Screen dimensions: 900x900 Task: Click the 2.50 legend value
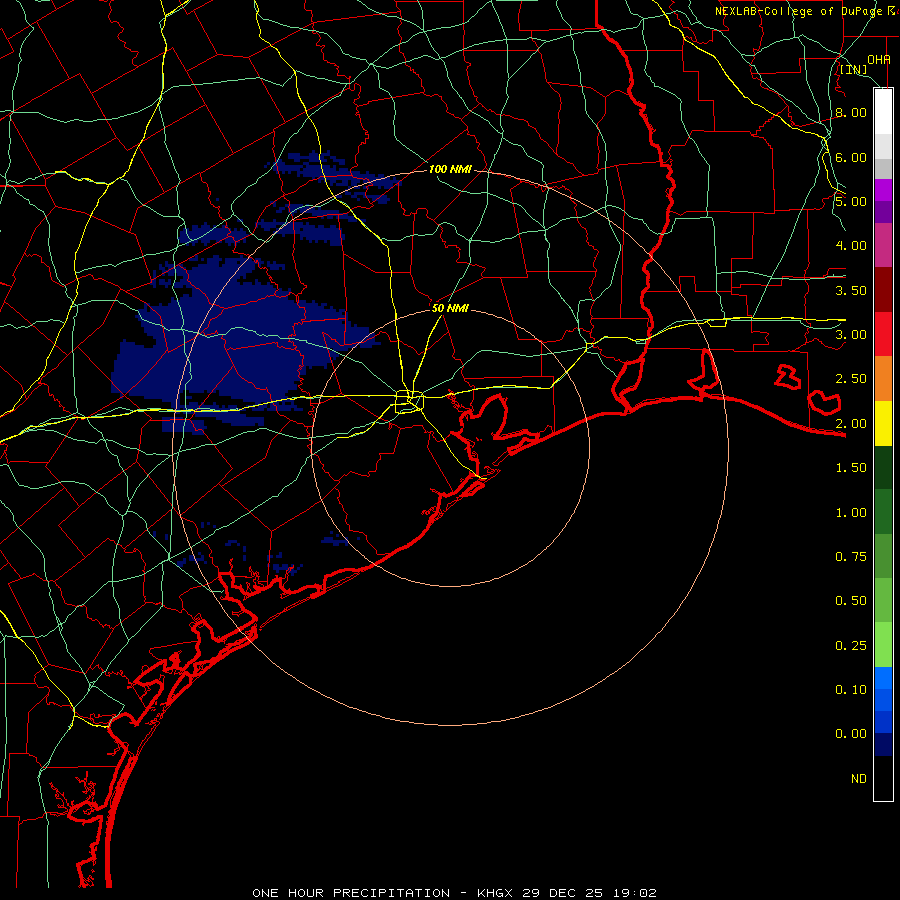click(x=851, y=379)
